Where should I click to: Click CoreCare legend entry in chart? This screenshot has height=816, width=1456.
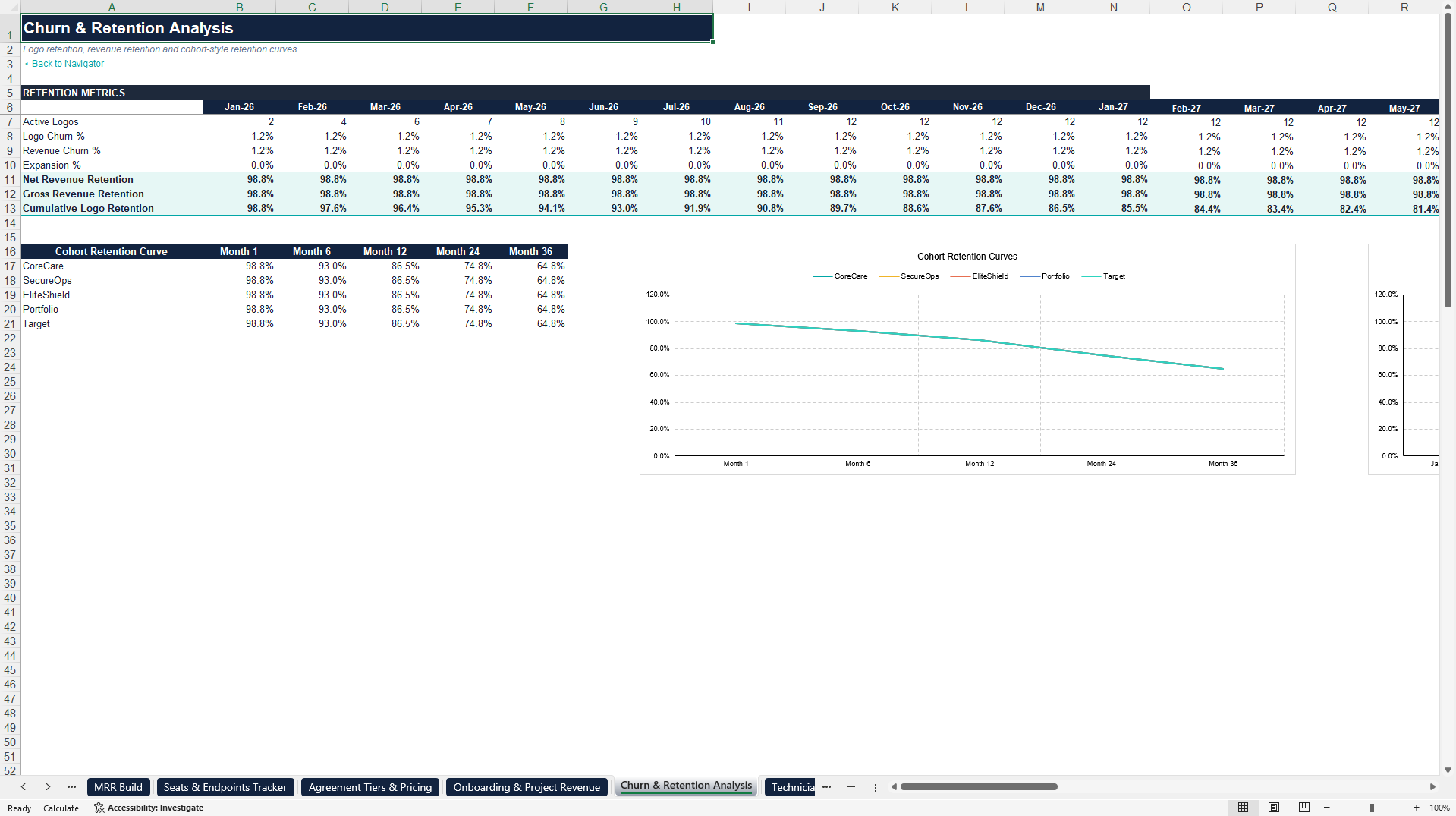(840, 276)
